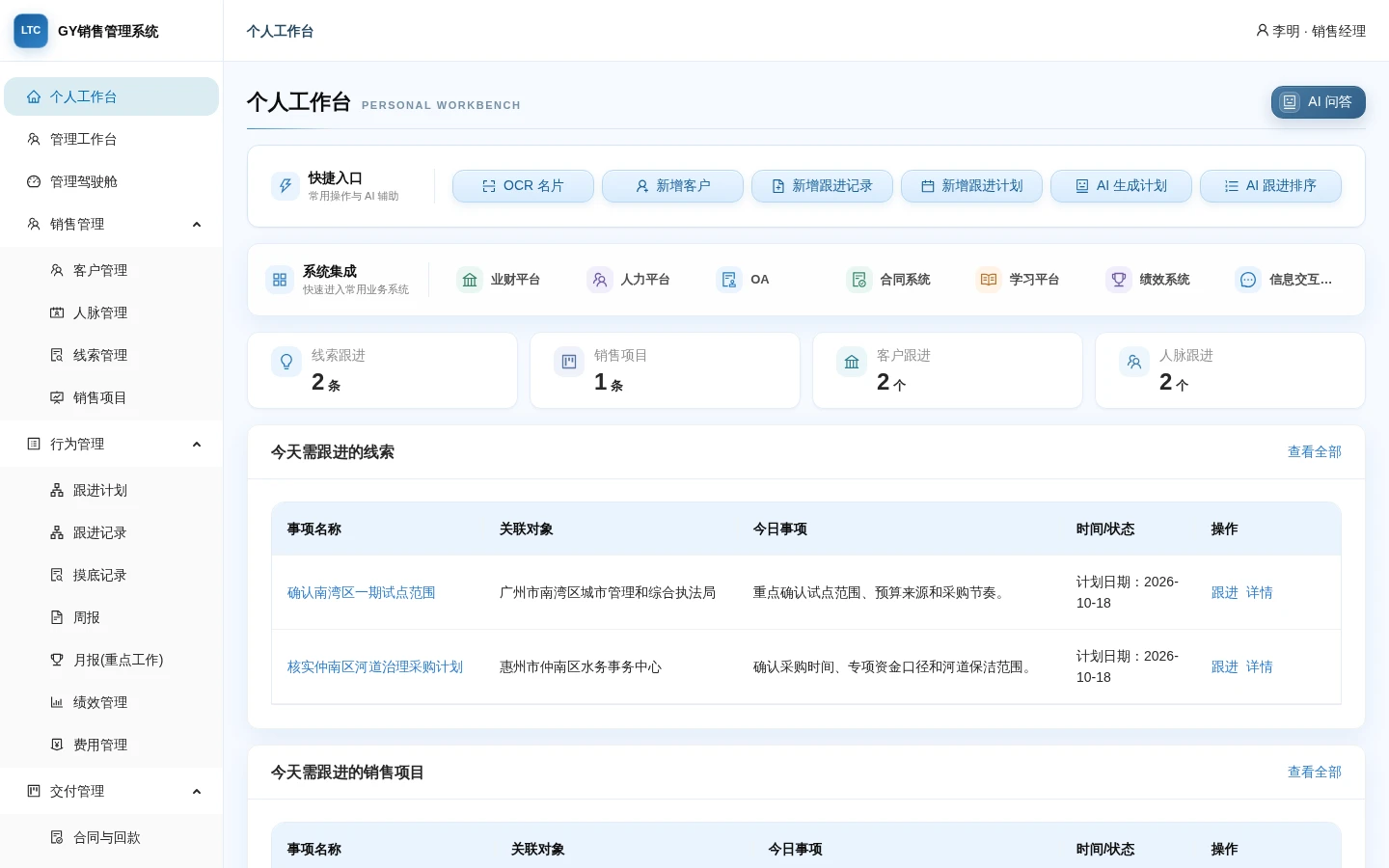Open 线索管理 in the sidebar
Viewport: 1389px width, 868px height.
[x=112, y=355]
